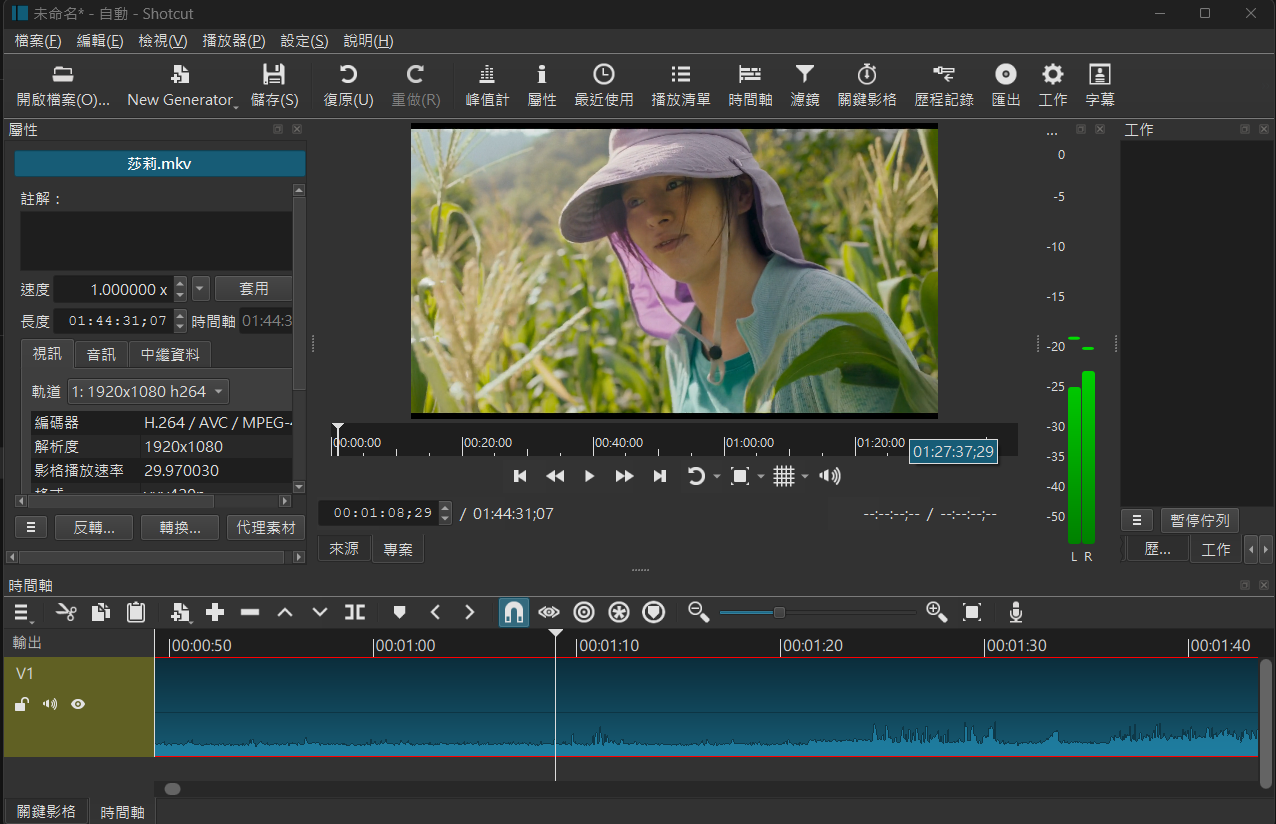Viewport: 1276px width, 824px height.
Task: Toggle timeline snapping magnet
Action: [x=514, y=612]
